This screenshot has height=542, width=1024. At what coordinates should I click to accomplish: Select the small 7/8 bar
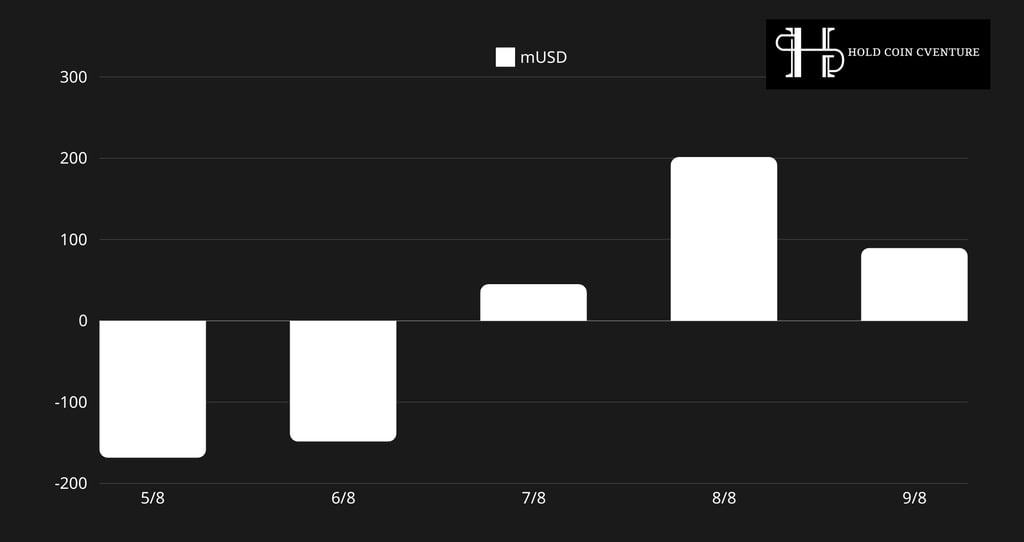(x=534, y=302)
